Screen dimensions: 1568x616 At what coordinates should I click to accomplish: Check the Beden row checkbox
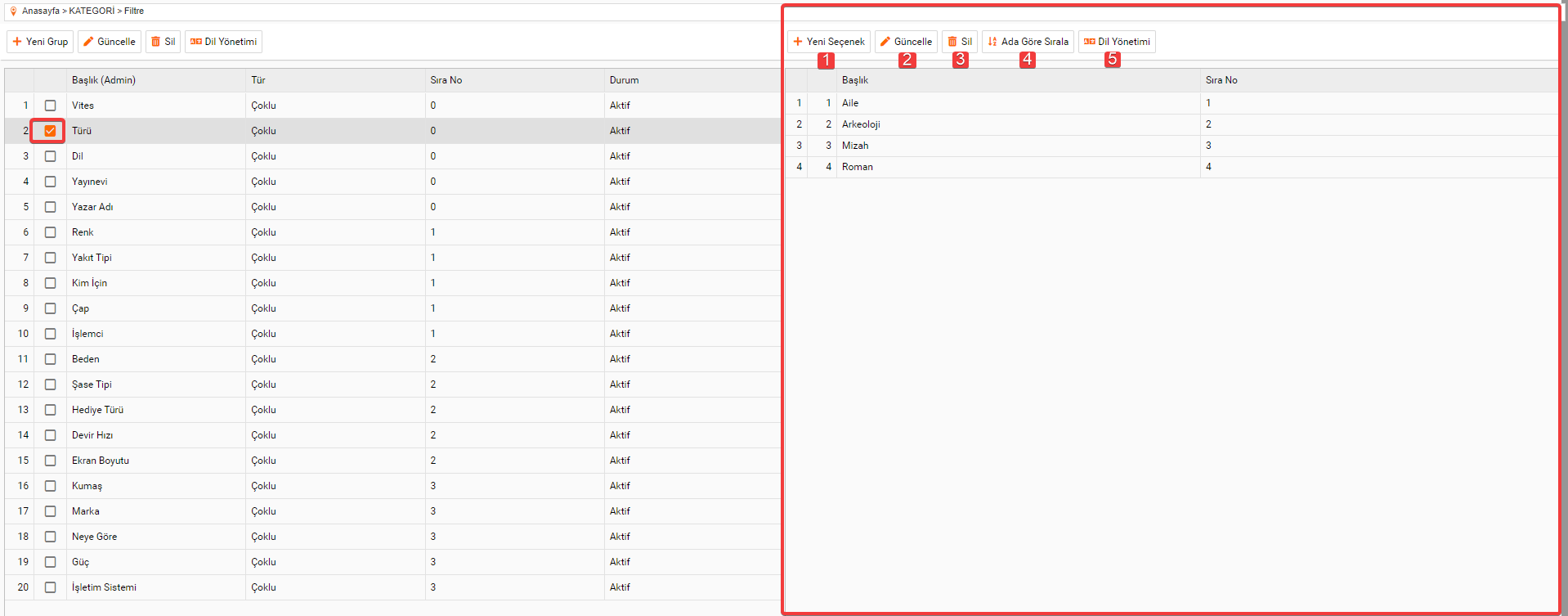[x=51, y=359]
